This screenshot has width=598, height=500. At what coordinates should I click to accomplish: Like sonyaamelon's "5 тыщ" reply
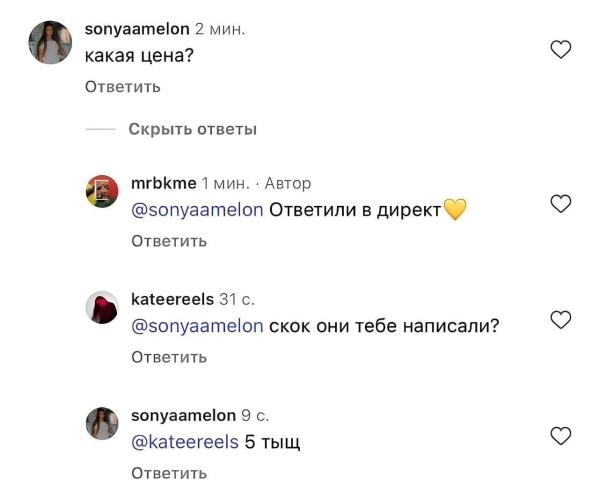[x=561, y=436]
